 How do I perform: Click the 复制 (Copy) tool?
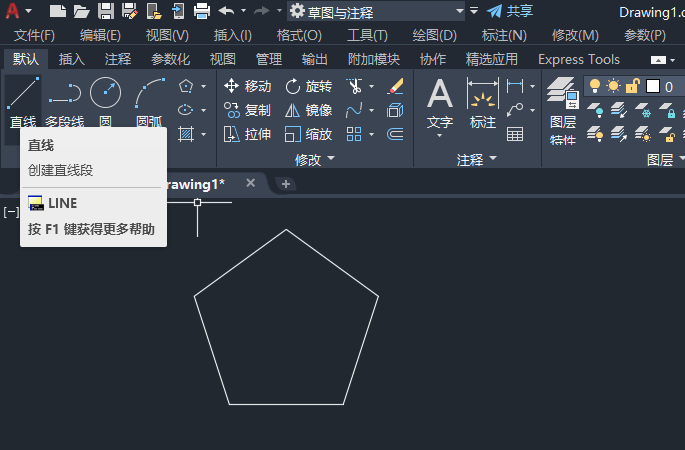247,110
